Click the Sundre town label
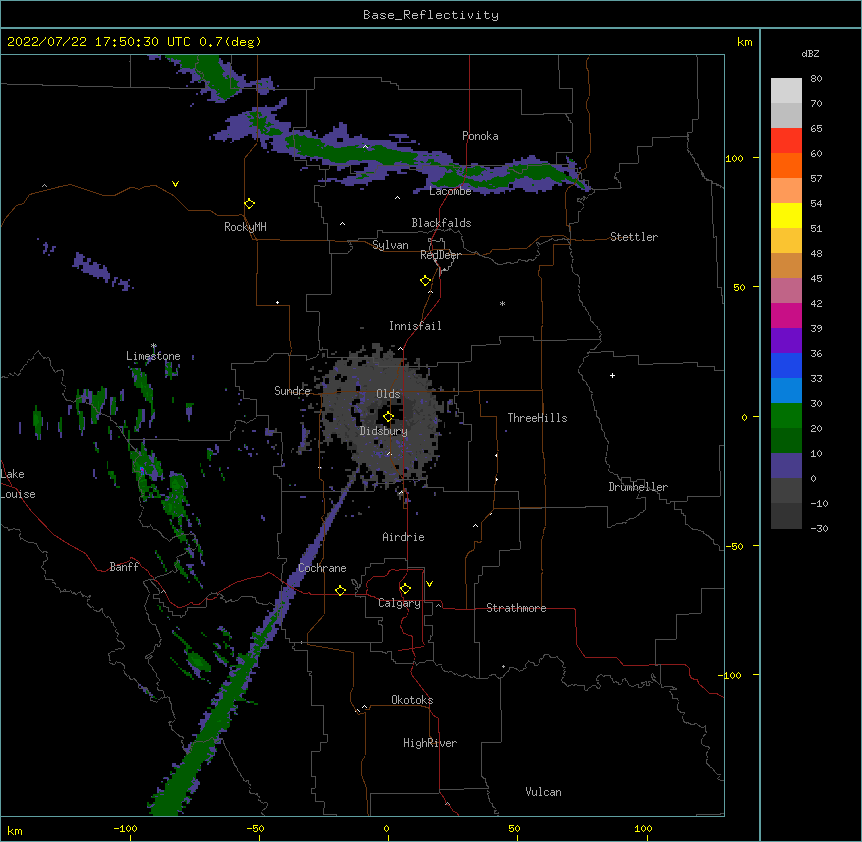 (x=292, y=391)
